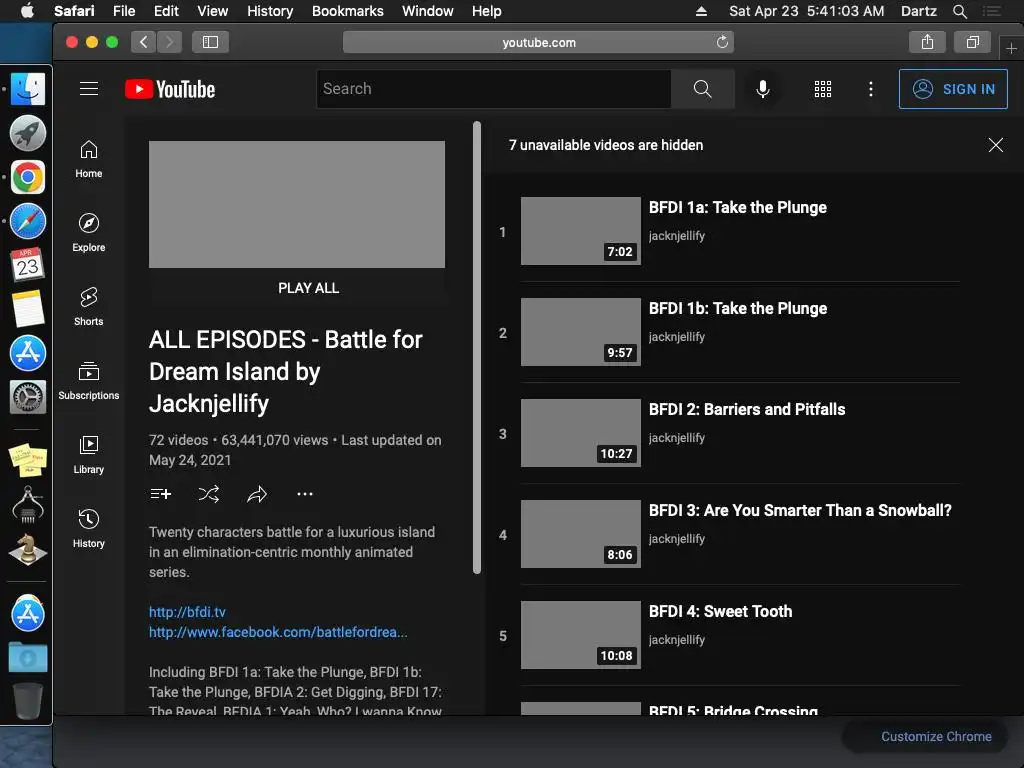
Task: Launch Google Chrome from the Dock
Action: click(x=27, y=177)
